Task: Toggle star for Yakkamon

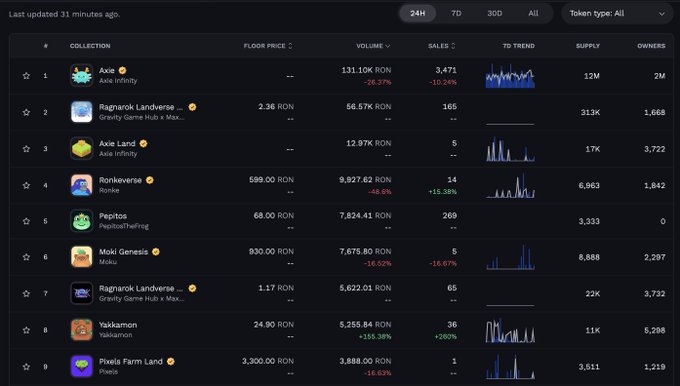Action: [x=26, y=330]
